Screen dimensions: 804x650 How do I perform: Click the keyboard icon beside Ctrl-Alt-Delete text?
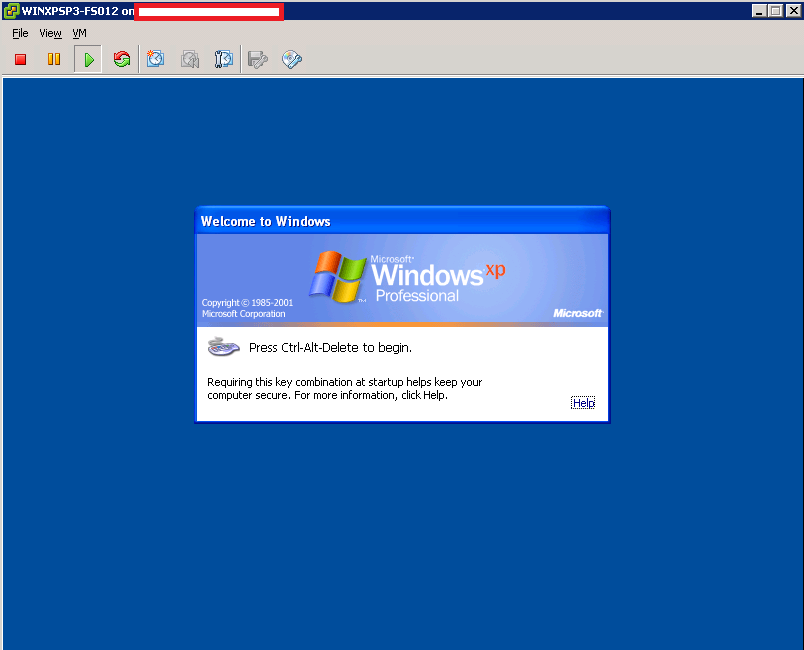coord(224,347)
